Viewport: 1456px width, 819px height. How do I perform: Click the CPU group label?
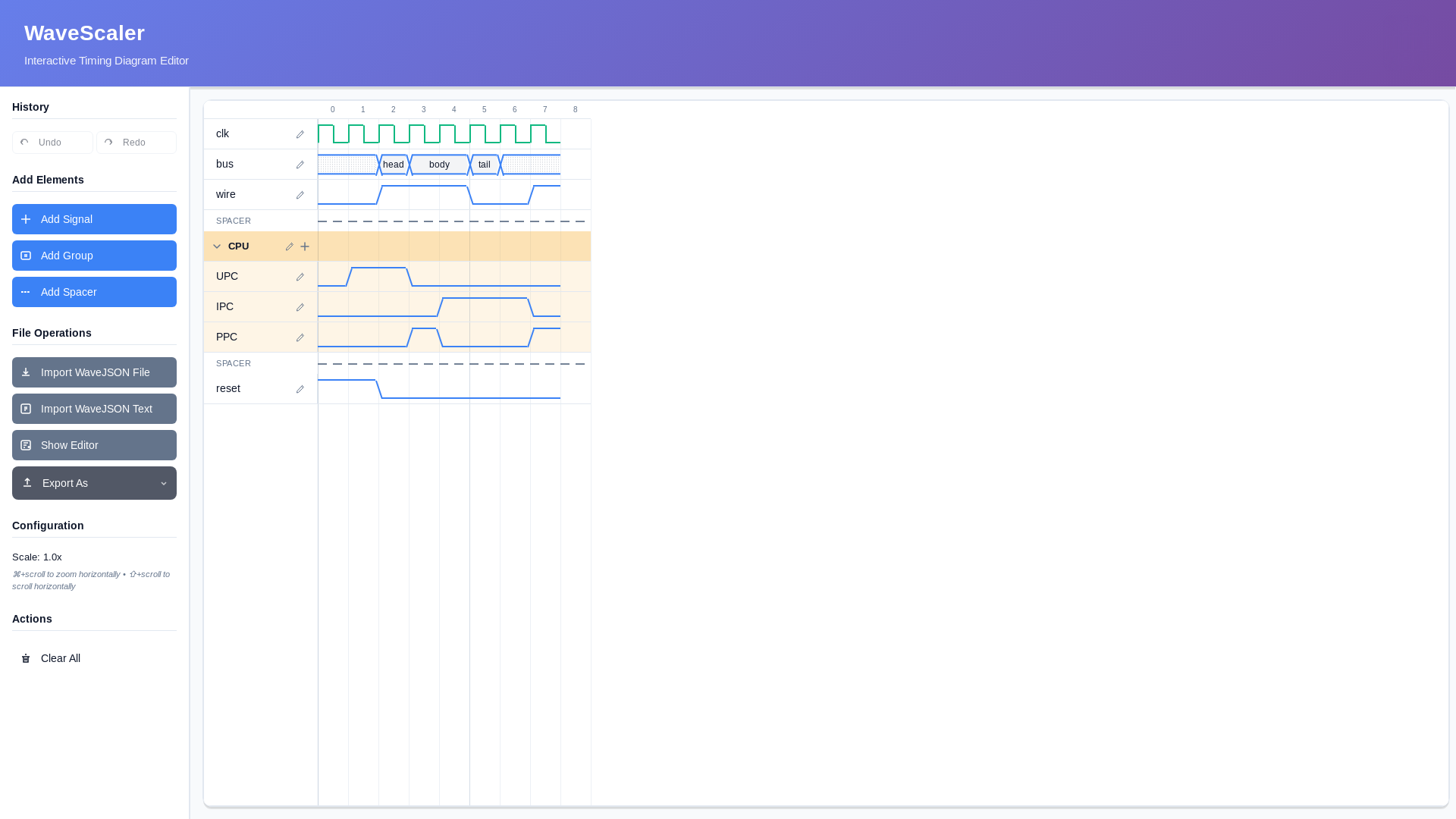coord(238,246)
